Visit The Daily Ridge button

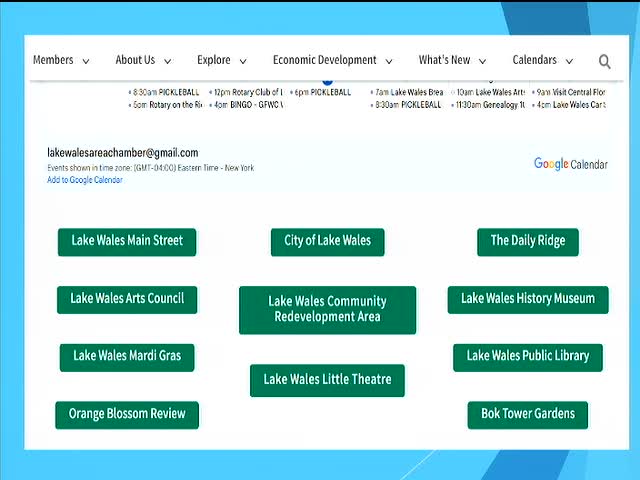pyautogui.click(x=528, y=242)
